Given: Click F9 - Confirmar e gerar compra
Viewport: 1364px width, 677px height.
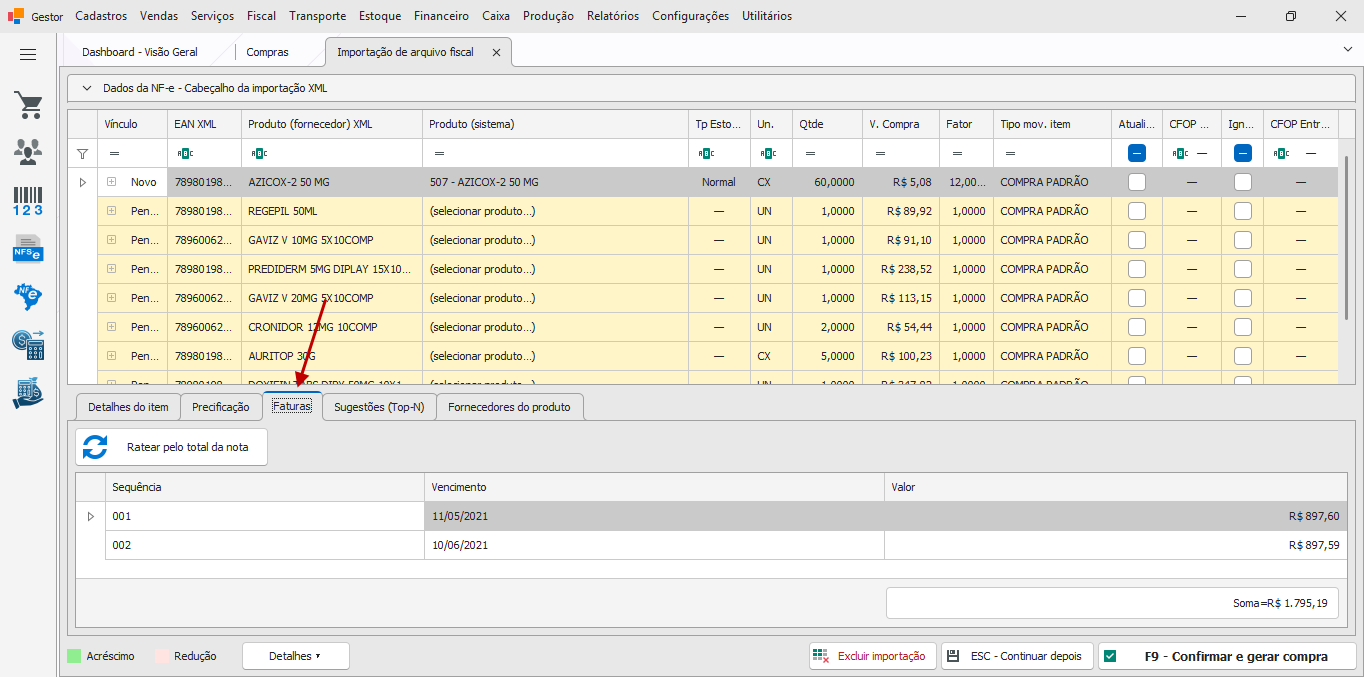Looking at the screenshot, I should pyautogui.click(x=1227, y=656).
